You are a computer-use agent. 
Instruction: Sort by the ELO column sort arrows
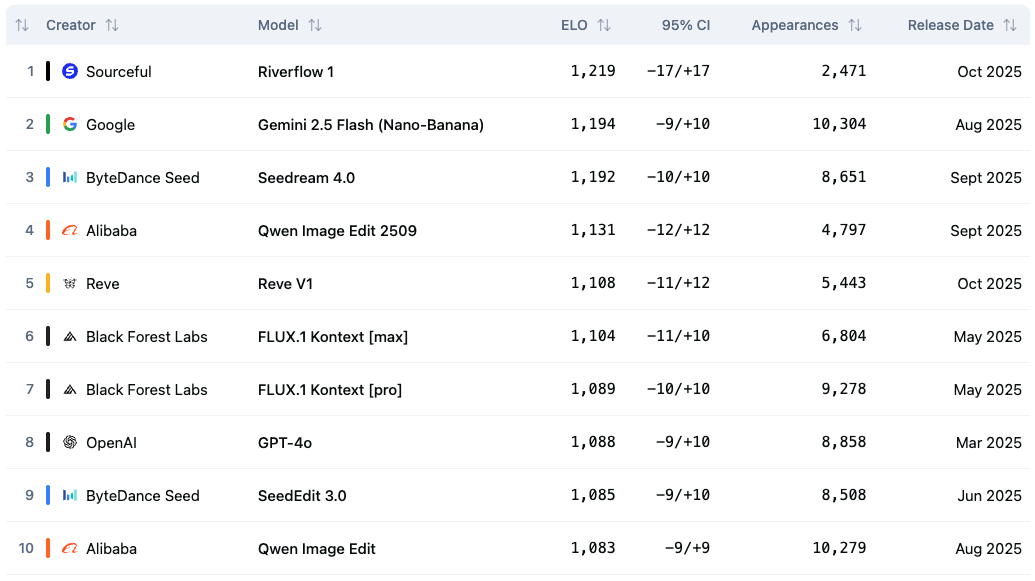tap(604, 25)
